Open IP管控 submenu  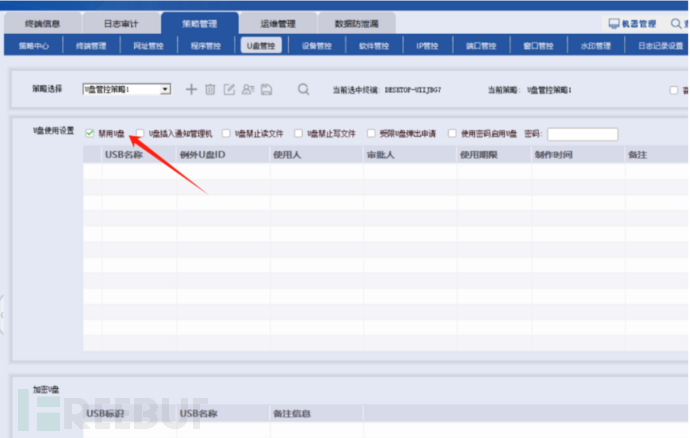pos(427,46)
